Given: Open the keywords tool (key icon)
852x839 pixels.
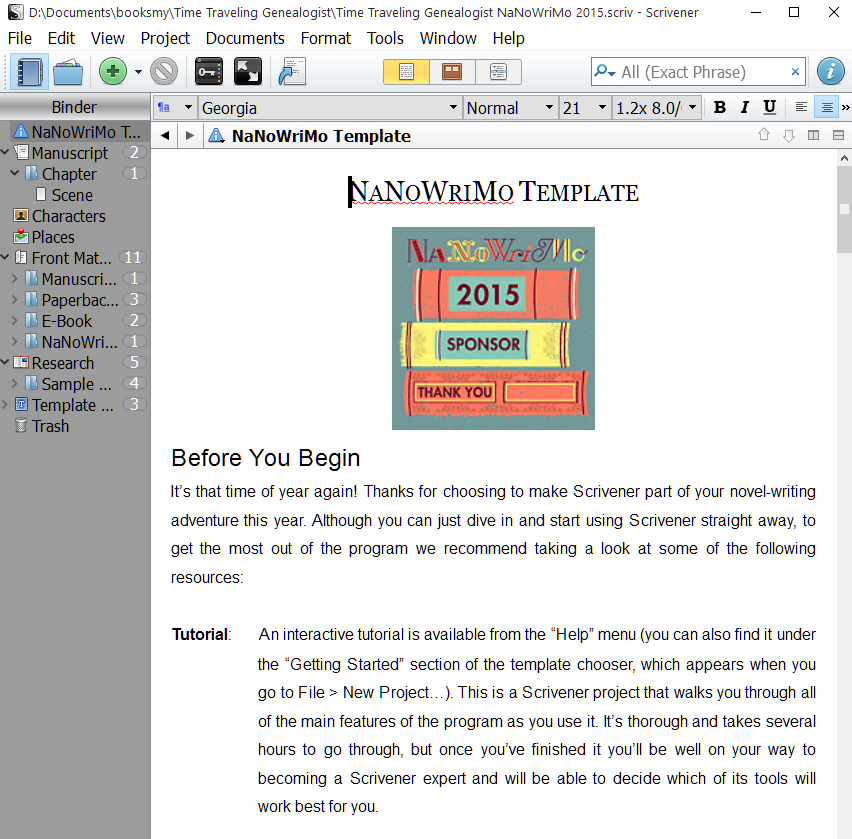Looking at the screenshot, I should click(x=208, y=71).
